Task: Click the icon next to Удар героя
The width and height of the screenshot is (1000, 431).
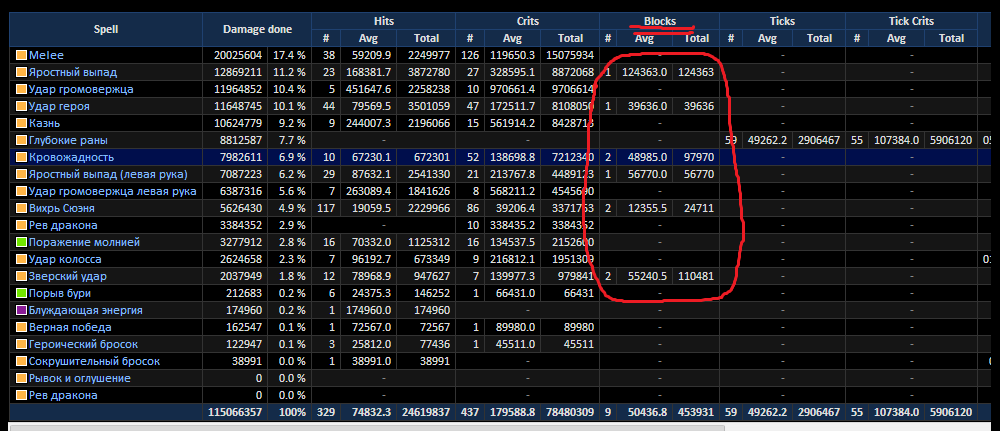Action: pyautogui.click(x=21, y=106)
